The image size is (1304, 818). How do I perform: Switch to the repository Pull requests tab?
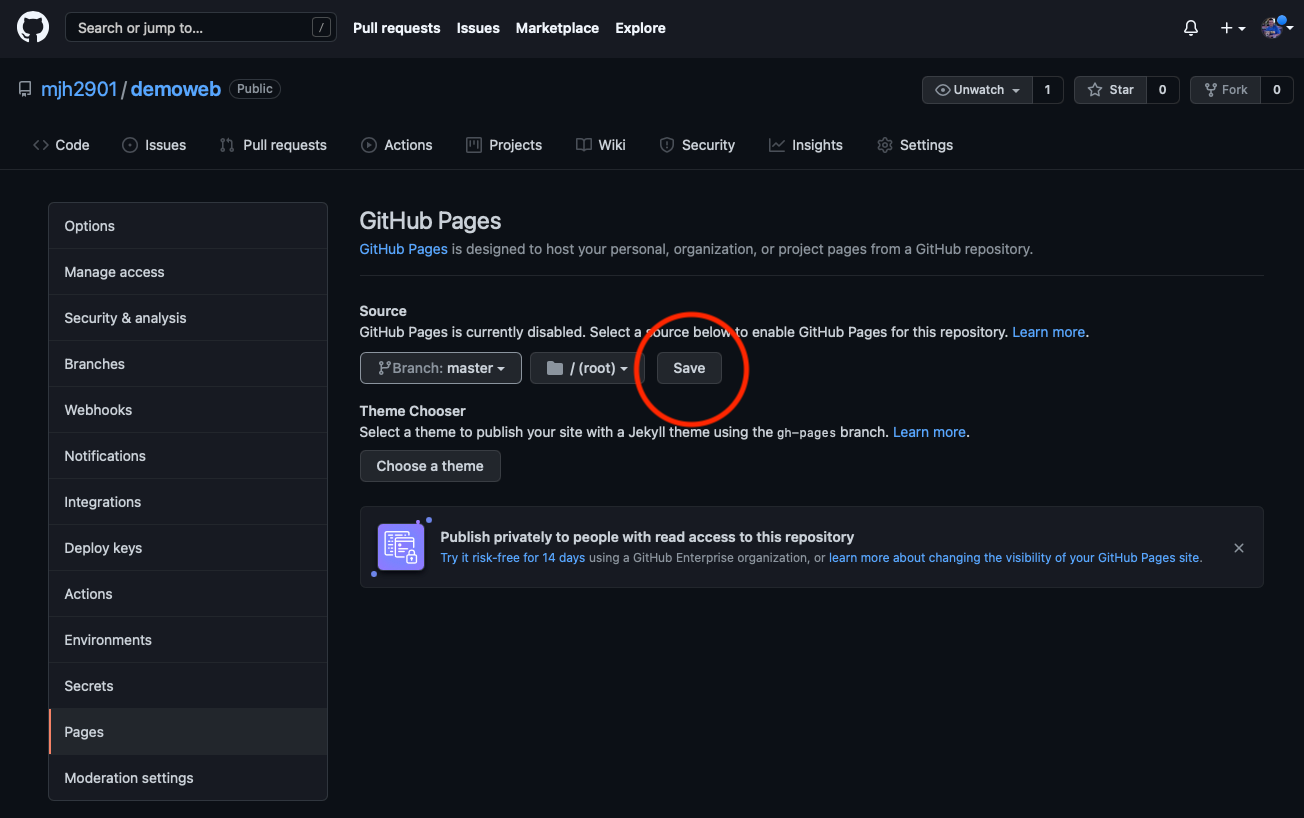(x=273, y=145)
